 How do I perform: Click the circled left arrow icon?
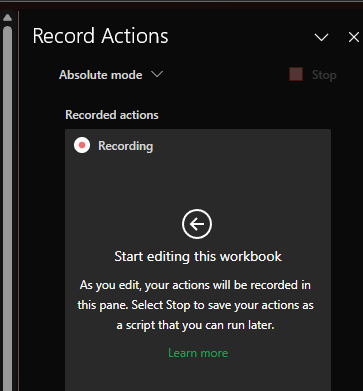coord(197,224)
